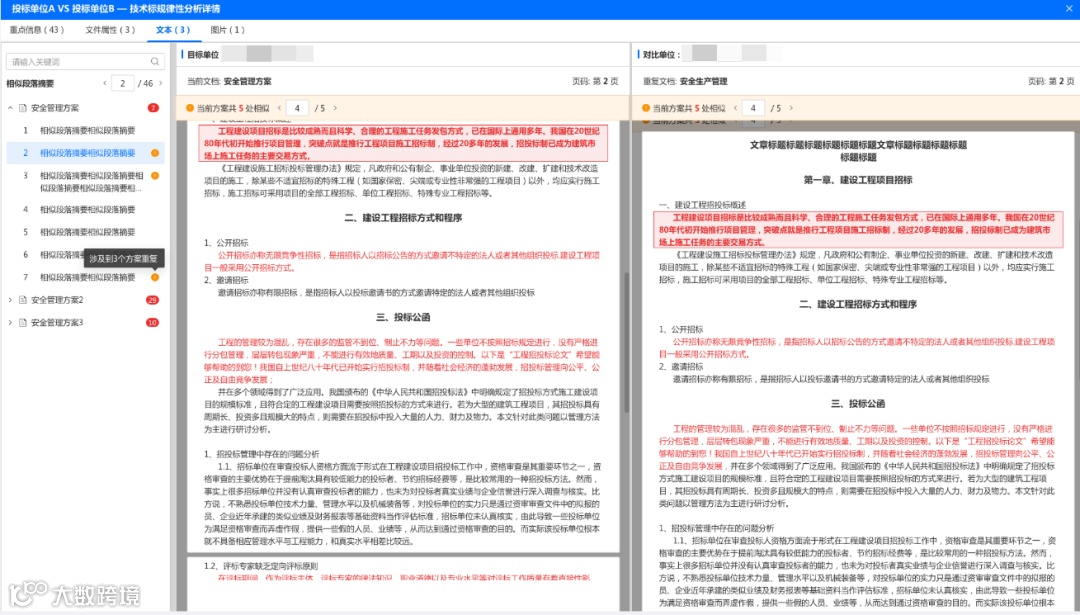Click the search magnifier icon in keyword box

(x=155, y=61)
